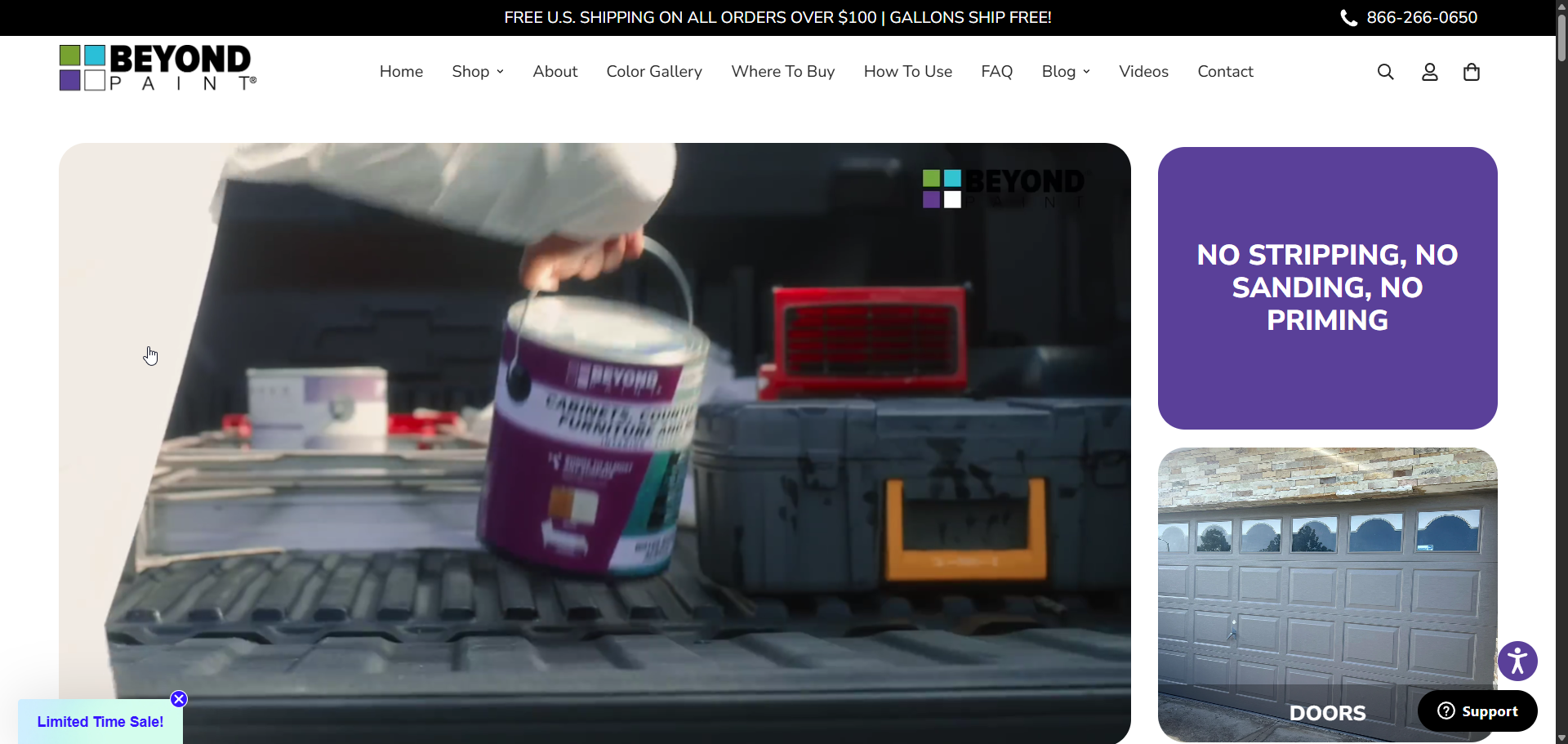Expand the Shop dropdown menu
The height and width of the screenshot is (744, 1568).
tap(478, 72)
